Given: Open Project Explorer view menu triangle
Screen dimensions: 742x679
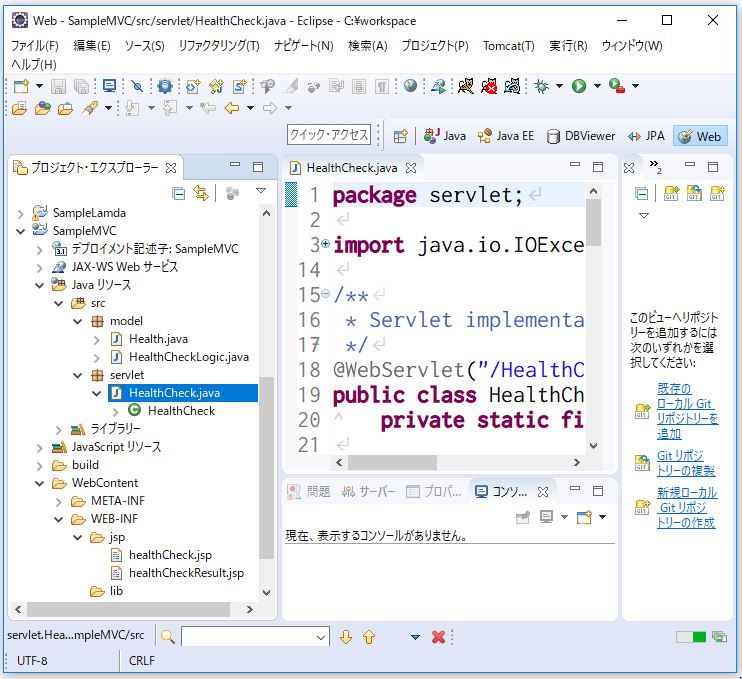Looking at the screenshot, I should click(x=261, y=191).
